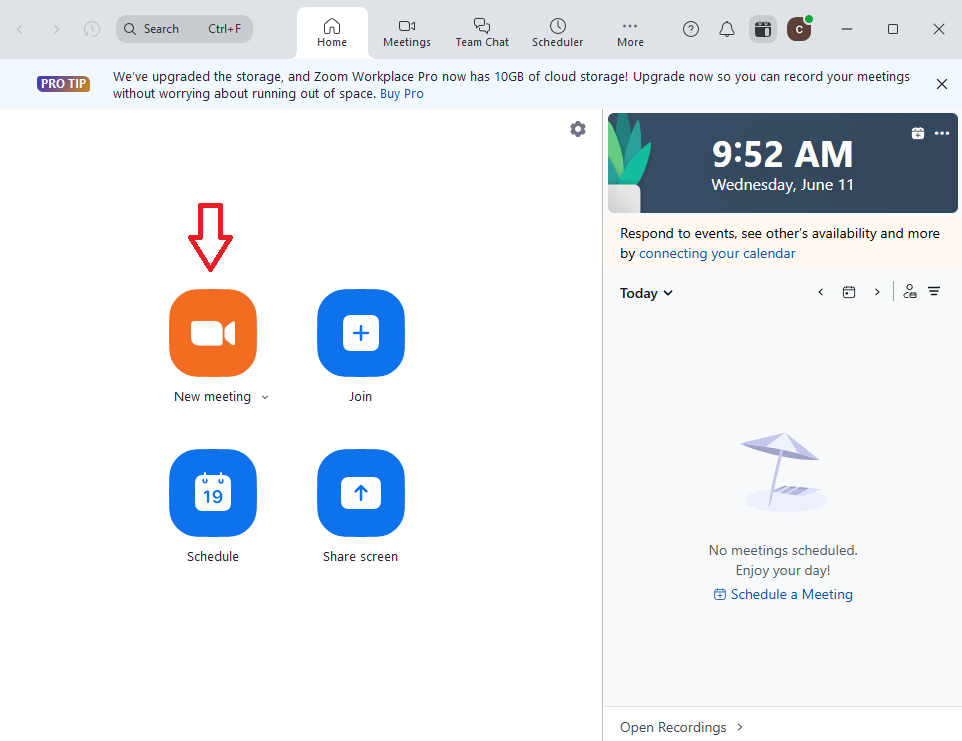
Task: Click the add calendar icon on clock banner
Action: tap(918, 133)
